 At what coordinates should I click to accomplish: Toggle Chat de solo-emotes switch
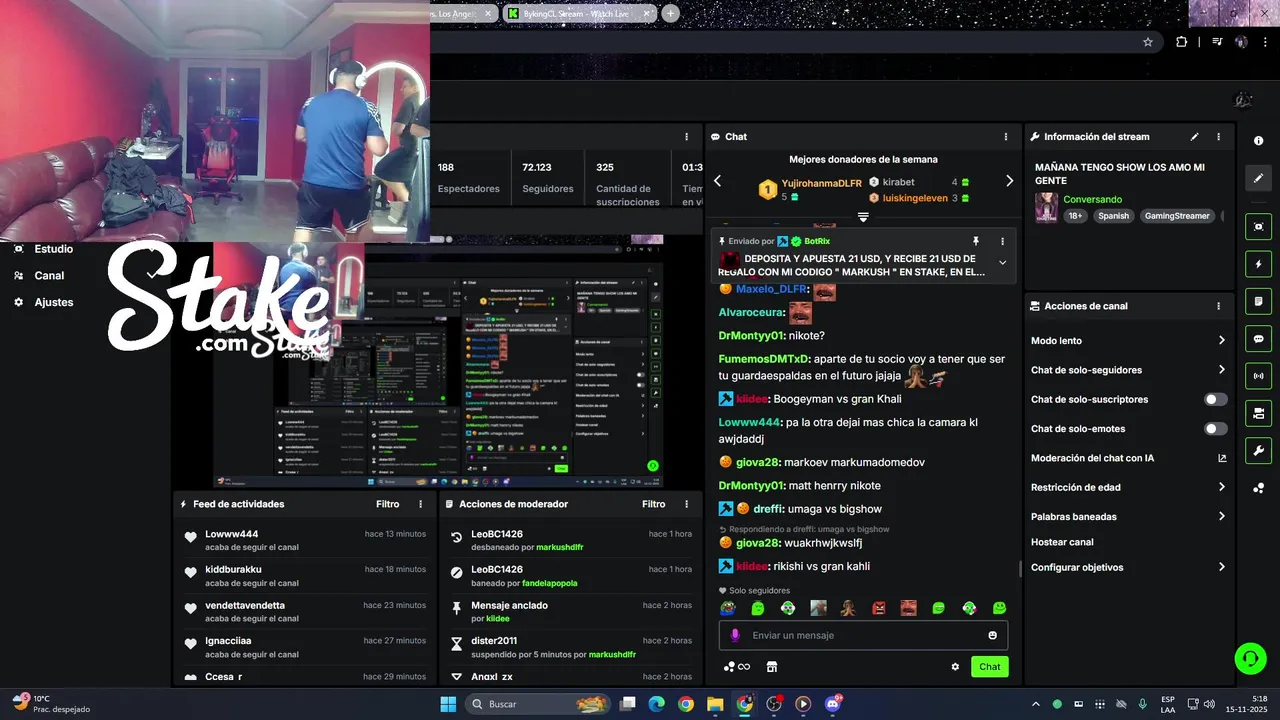click(1215, 429)
